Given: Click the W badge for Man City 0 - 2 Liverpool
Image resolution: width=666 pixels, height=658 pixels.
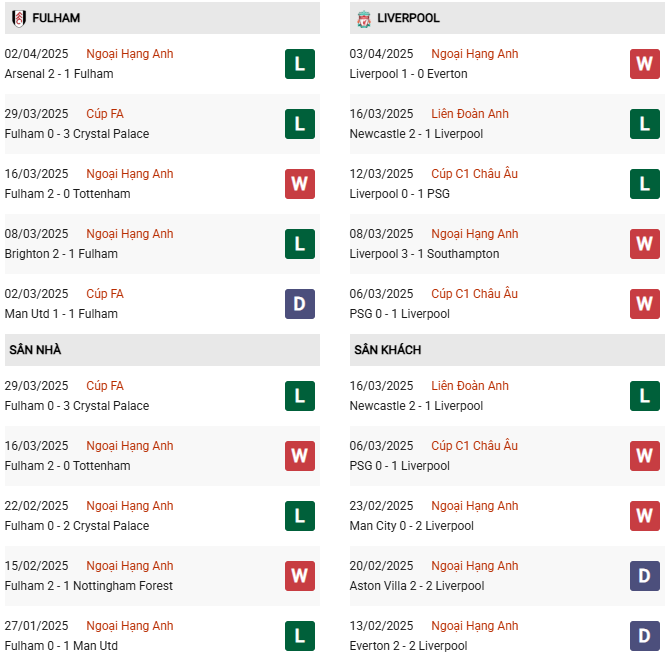Looking at the screenshot, I should (645, 516).
